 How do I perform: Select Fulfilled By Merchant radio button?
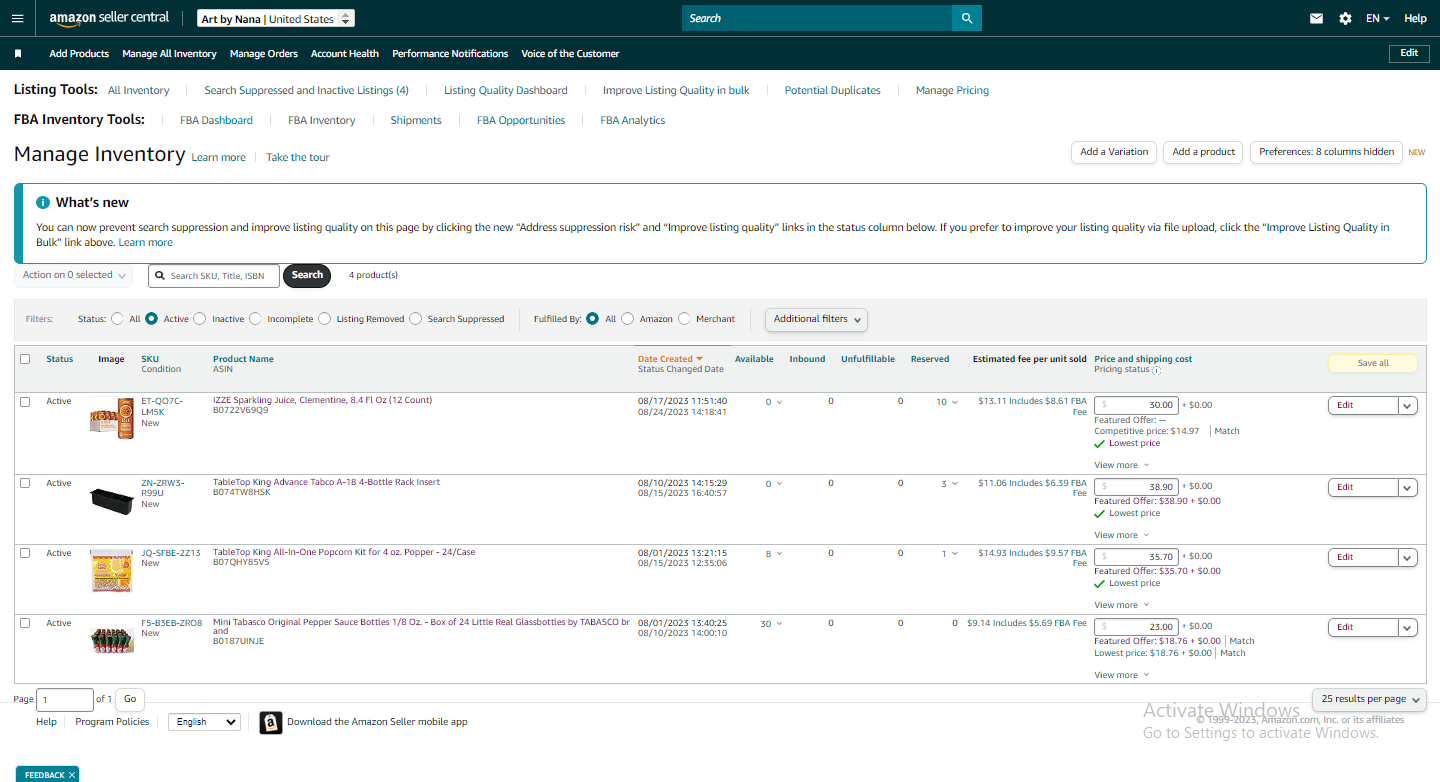(684, 319)
